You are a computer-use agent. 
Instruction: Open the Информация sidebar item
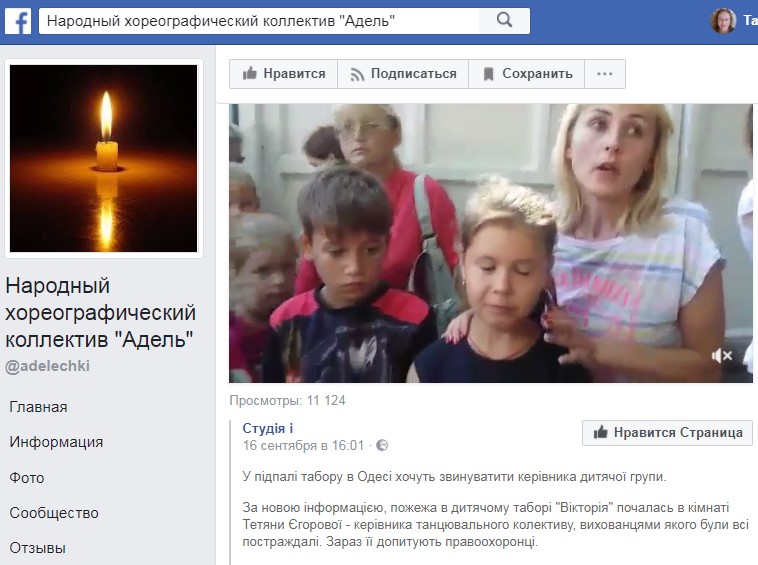point(56,442)
